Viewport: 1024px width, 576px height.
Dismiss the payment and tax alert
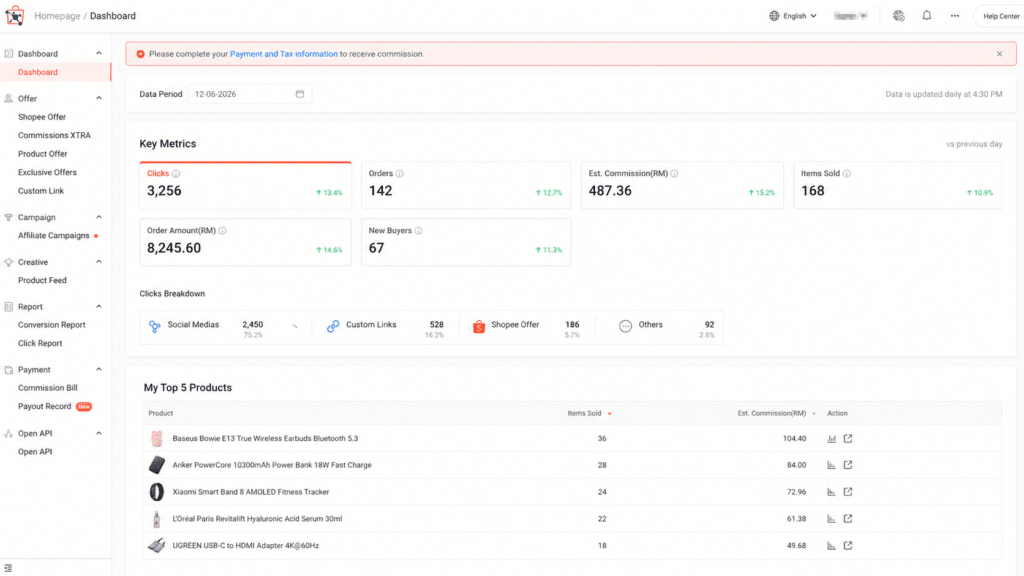(x=999, y=54)
